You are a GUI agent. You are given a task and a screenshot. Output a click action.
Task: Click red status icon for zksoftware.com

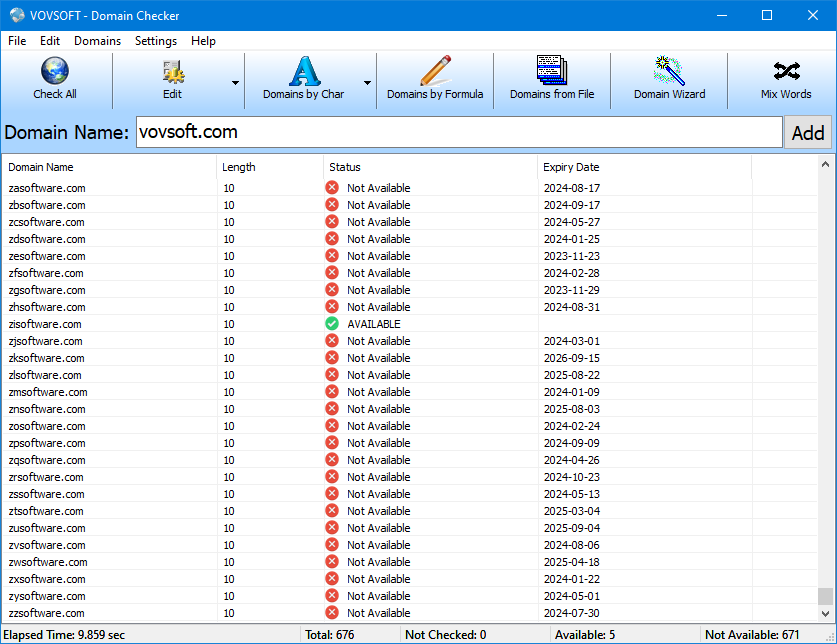click(332, 358)
